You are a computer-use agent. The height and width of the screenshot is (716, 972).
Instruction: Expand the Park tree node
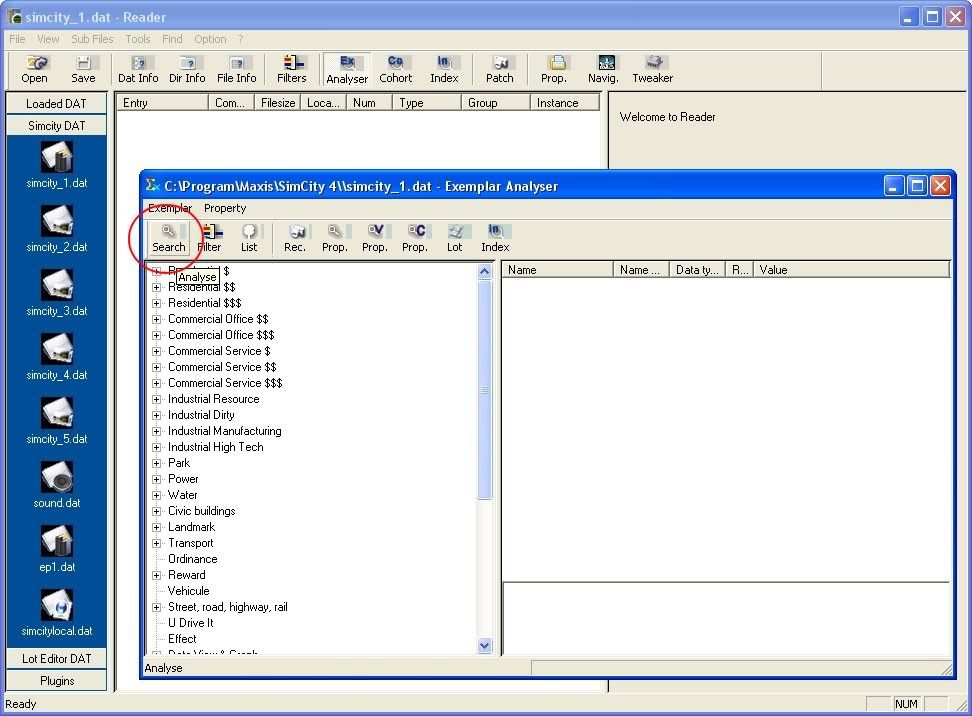156,463
